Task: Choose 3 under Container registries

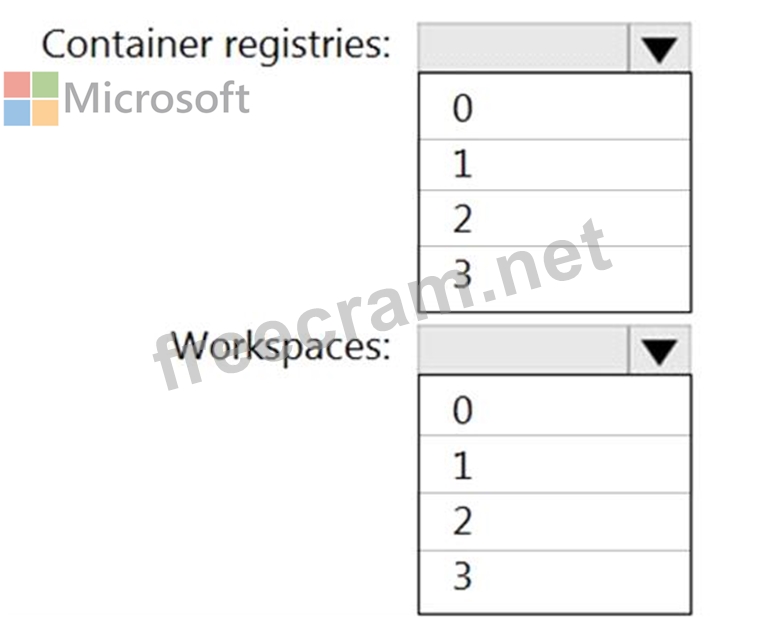Action: 554,276
